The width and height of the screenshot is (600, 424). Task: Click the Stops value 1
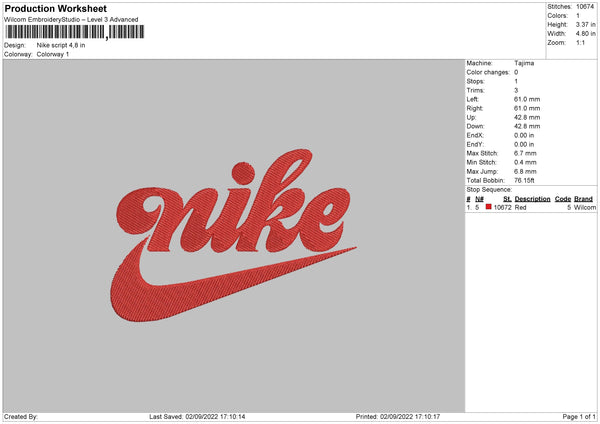pyautogui.click(x=516, y=82)
